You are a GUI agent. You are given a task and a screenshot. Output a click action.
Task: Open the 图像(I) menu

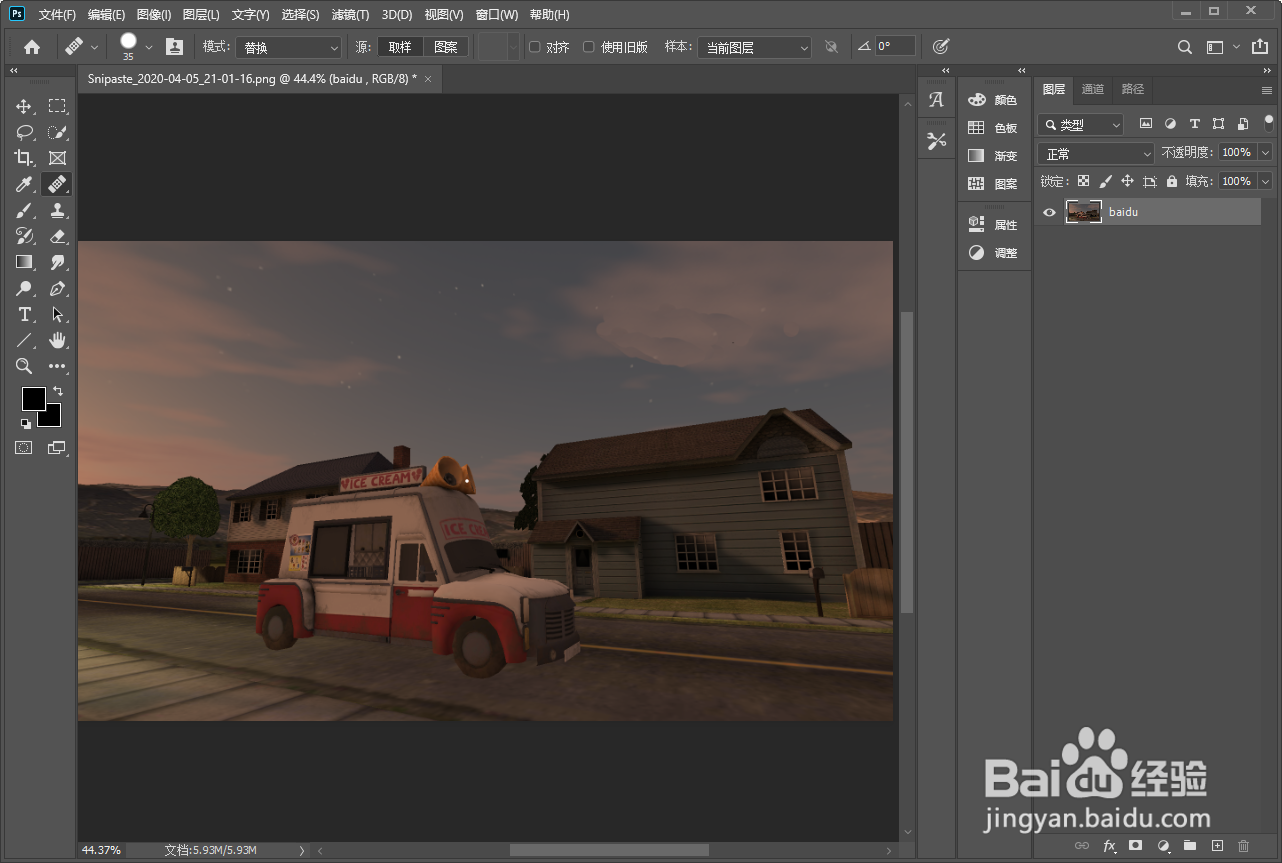(x=154, y=15)
